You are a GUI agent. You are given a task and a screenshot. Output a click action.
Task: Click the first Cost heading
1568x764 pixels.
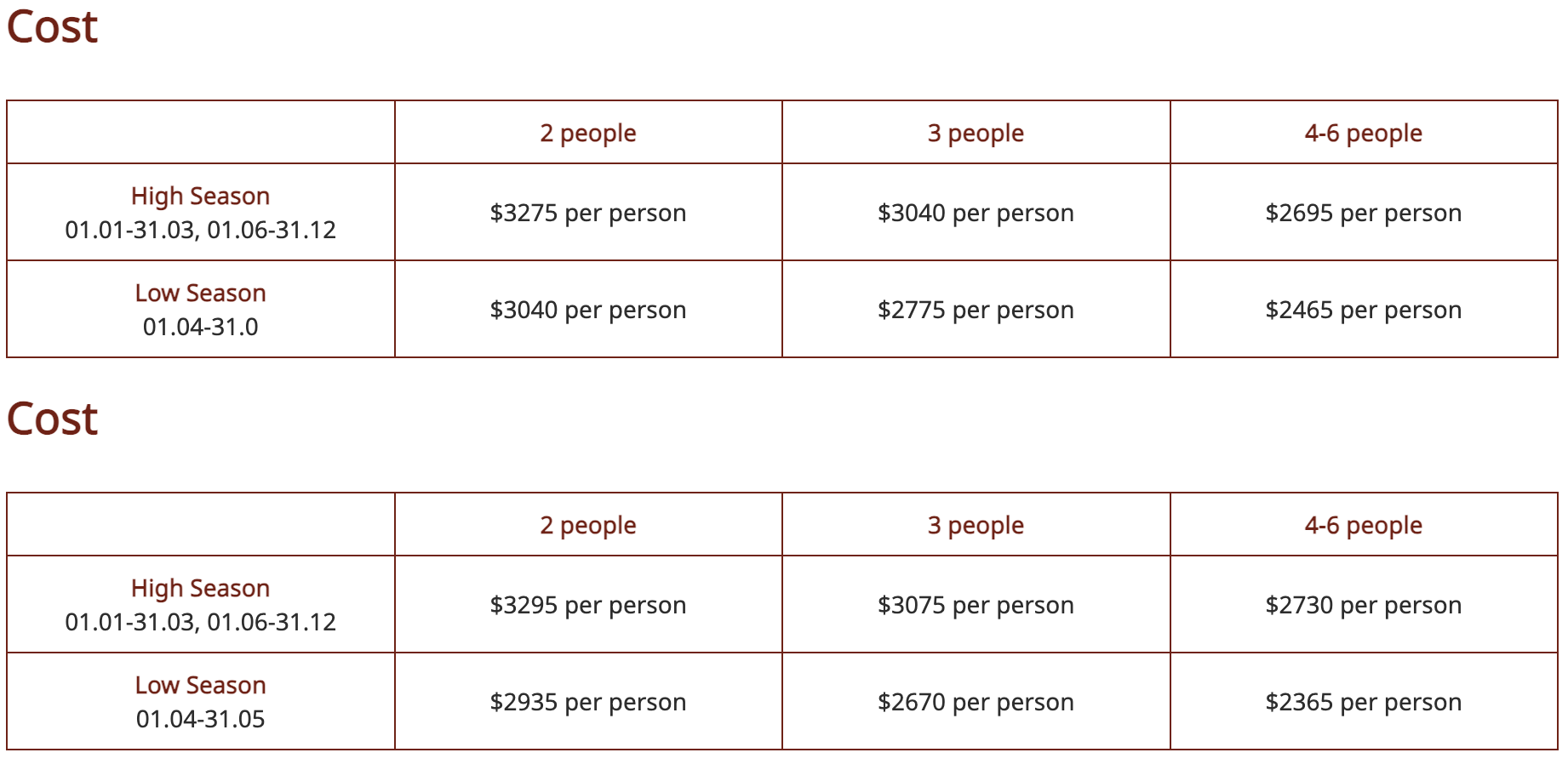pyautogui.click(x=52, y=27)
